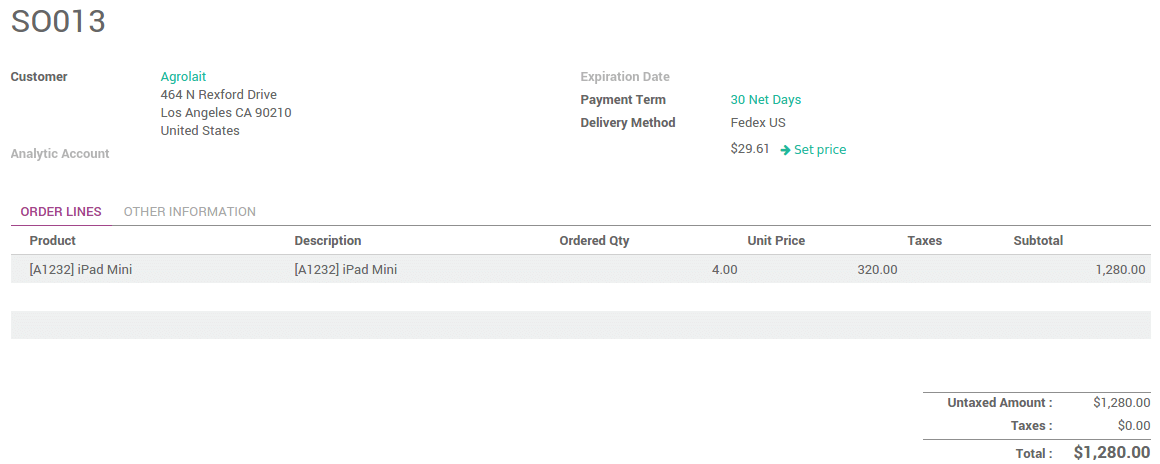Sort by the Description column header
The width and height of the screenshot is (1160, 464).
tap(327, 241)
